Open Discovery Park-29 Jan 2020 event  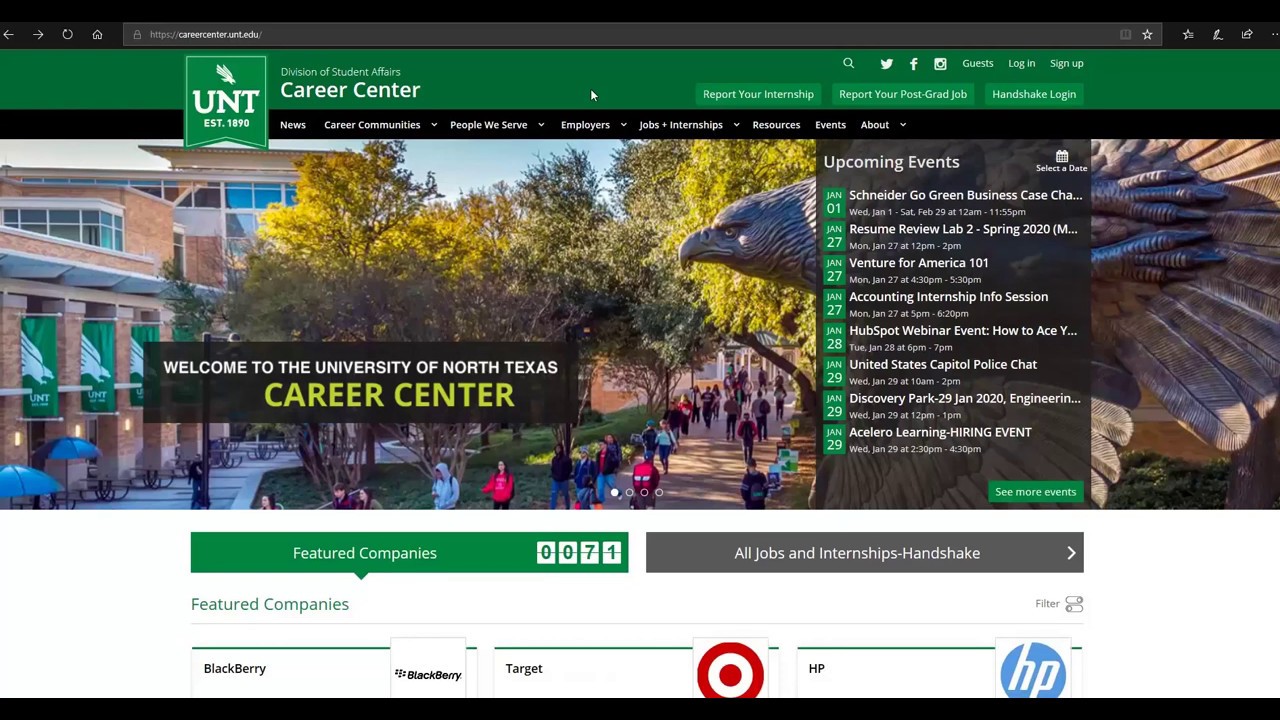click(965, 399)
